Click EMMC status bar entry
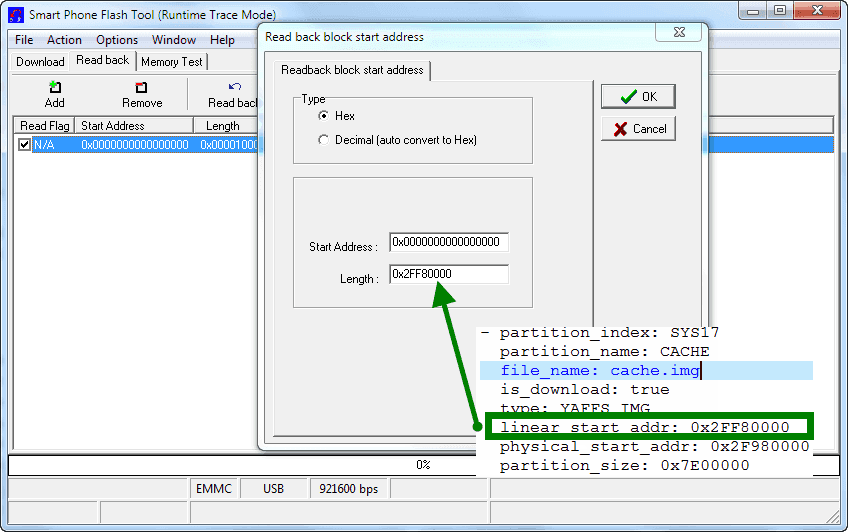Image resolution: width=848 pixels, height=532 pixels. (x=214, y=489)
